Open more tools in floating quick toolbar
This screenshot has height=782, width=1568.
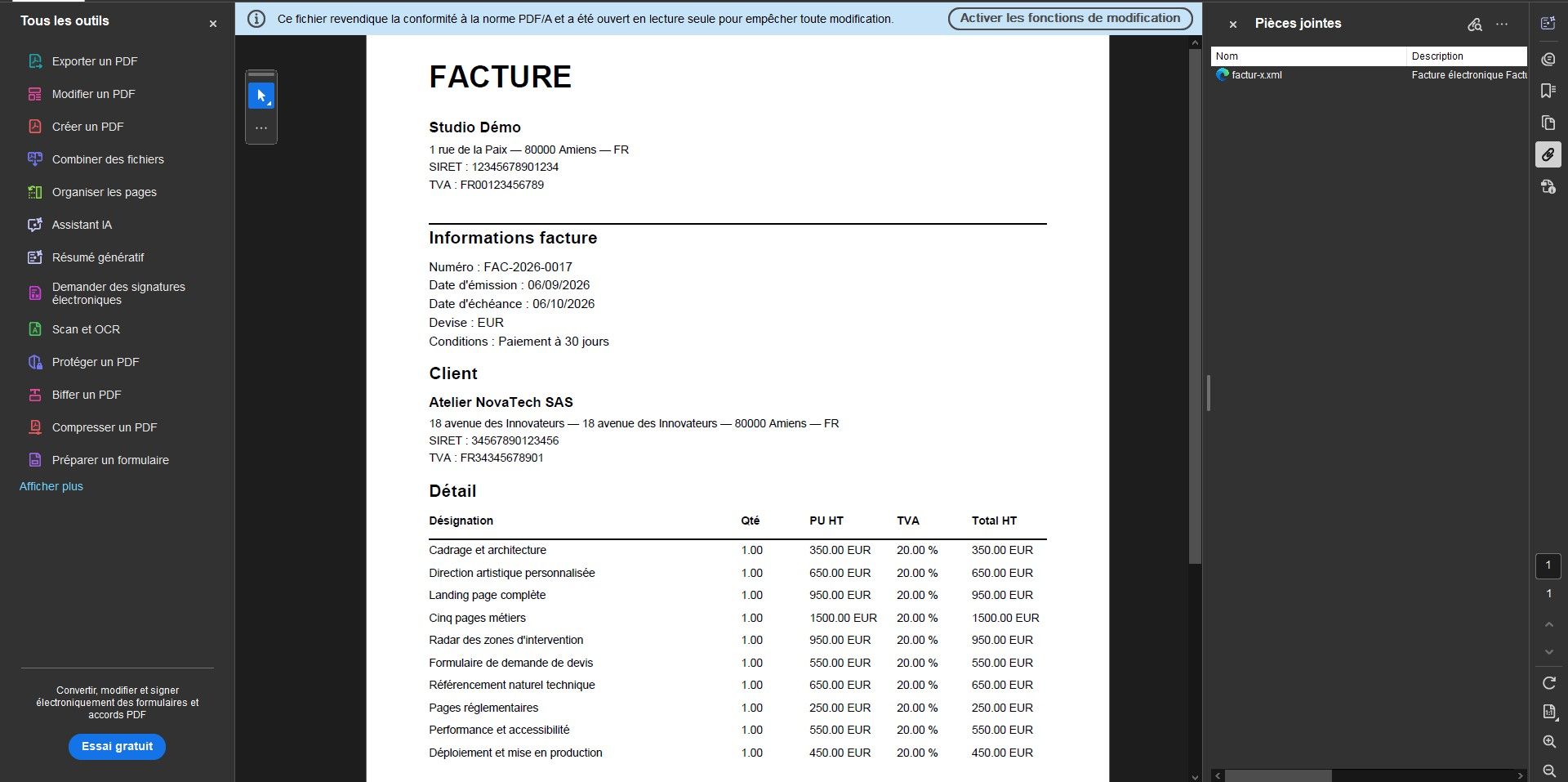coord(261,128)
